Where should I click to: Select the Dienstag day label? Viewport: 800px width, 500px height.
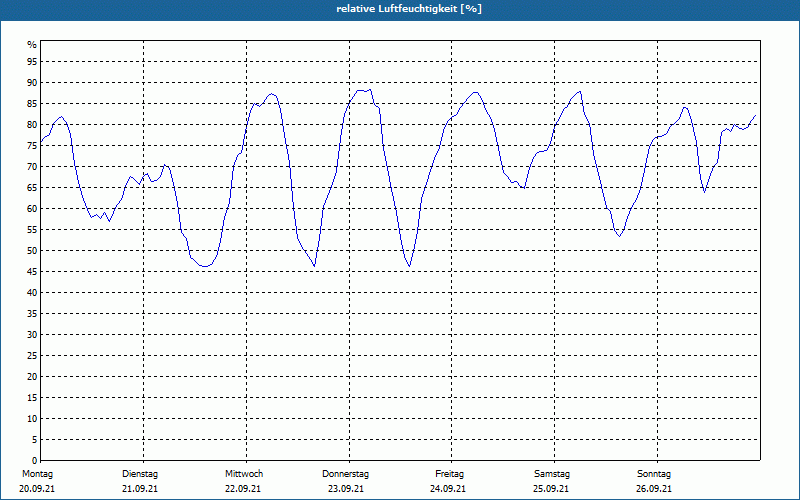[x=140, y=474]
